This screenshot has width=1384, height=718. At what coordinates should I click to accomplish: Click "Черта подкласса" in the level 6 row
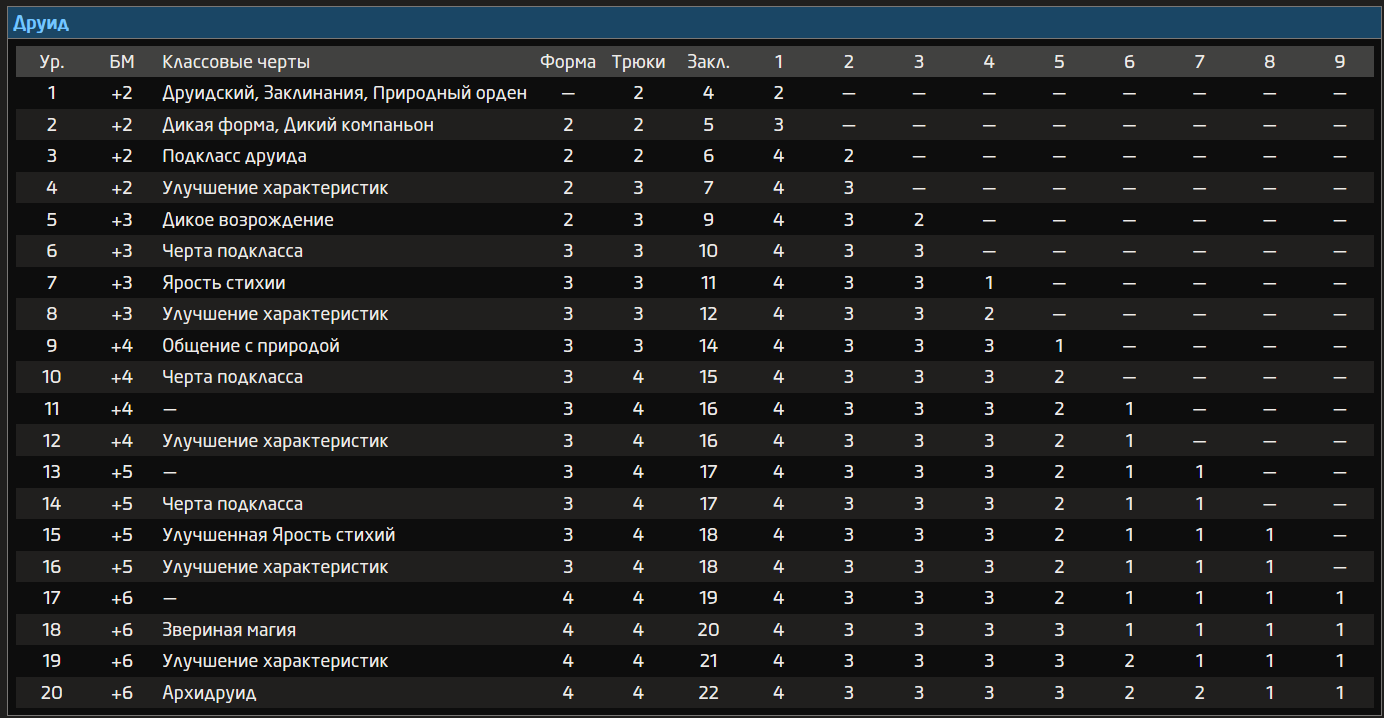[232, 251]
